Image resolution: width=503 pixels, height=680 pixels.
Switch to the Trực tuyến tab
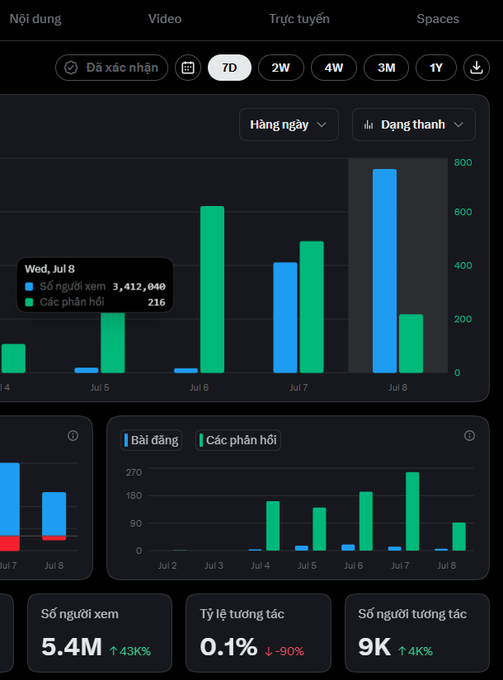pyautogui.click(x=299, y=19)
